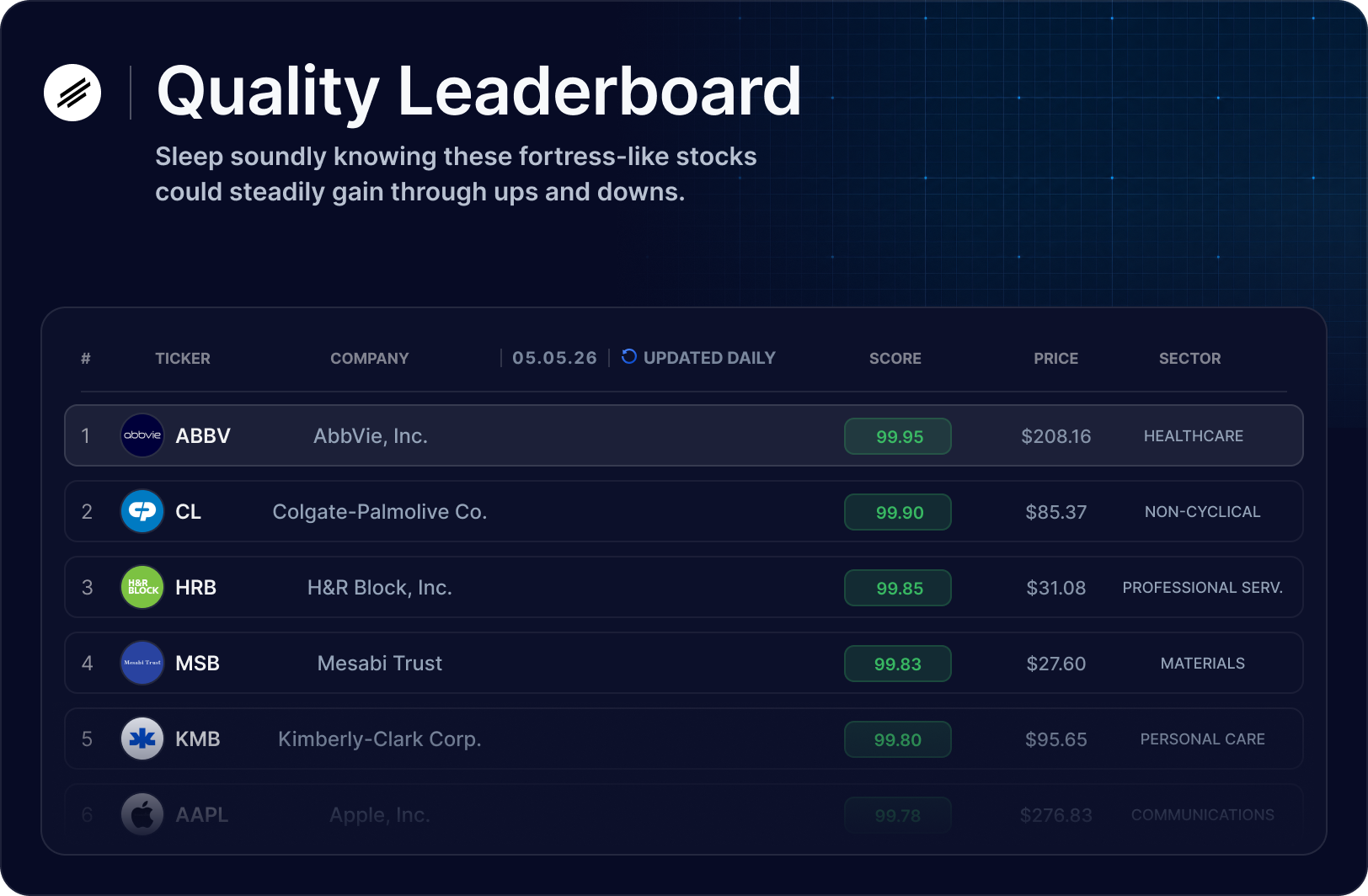Select the AAPL ticker symbol
This screenshot has width=1368, height=896.
[202, 815]
